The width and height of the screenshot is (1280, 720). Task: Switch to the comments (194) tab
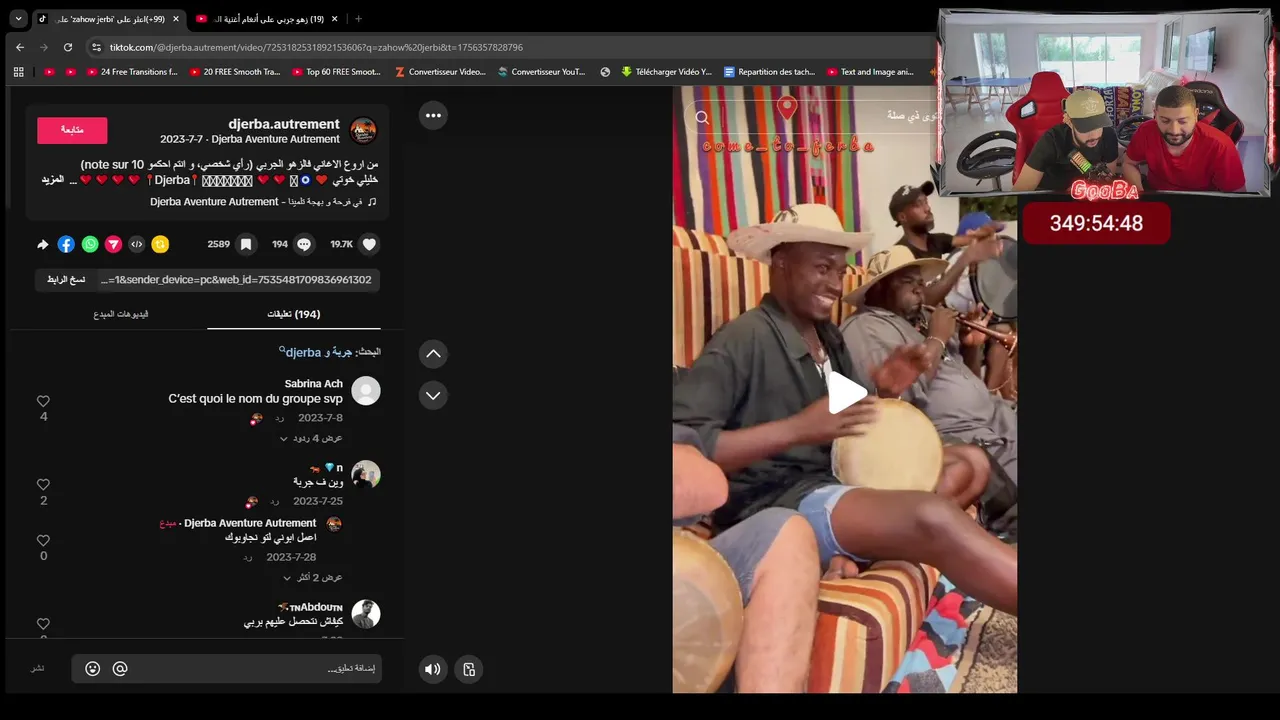[294, 314]
